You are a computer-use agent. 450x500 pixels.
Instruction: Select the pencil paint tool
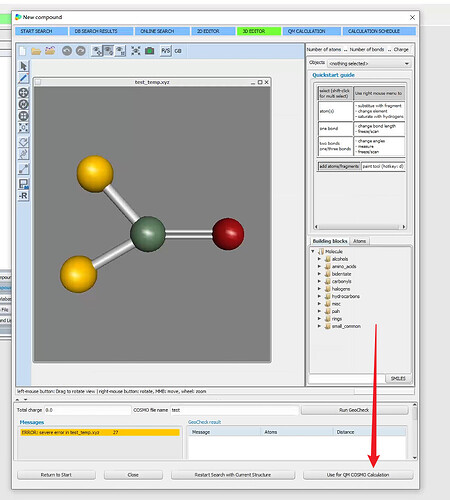[x=23, y=78]
